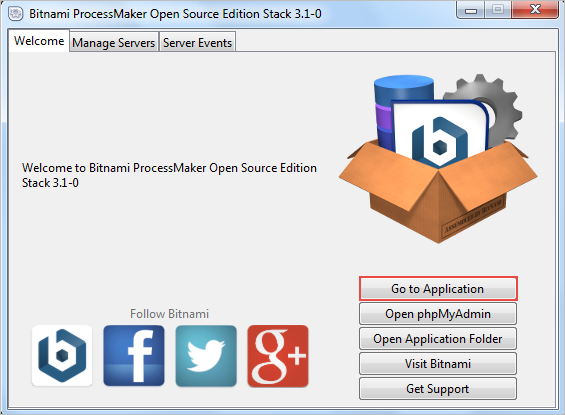Click the Open phpMyAdmin button
The image size is (565, 415).
438,314
